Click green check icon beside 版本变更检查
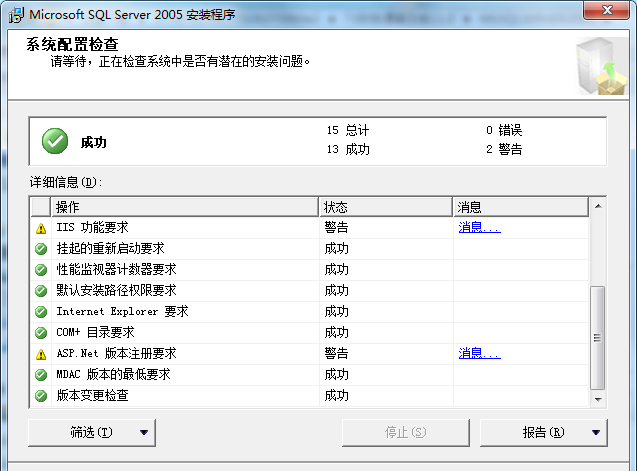 pos(41,396)
